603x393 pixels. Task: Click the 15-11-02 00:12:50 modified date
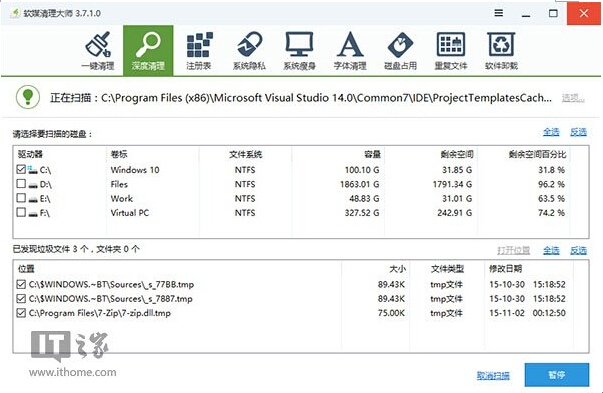[x=527, y=313]
